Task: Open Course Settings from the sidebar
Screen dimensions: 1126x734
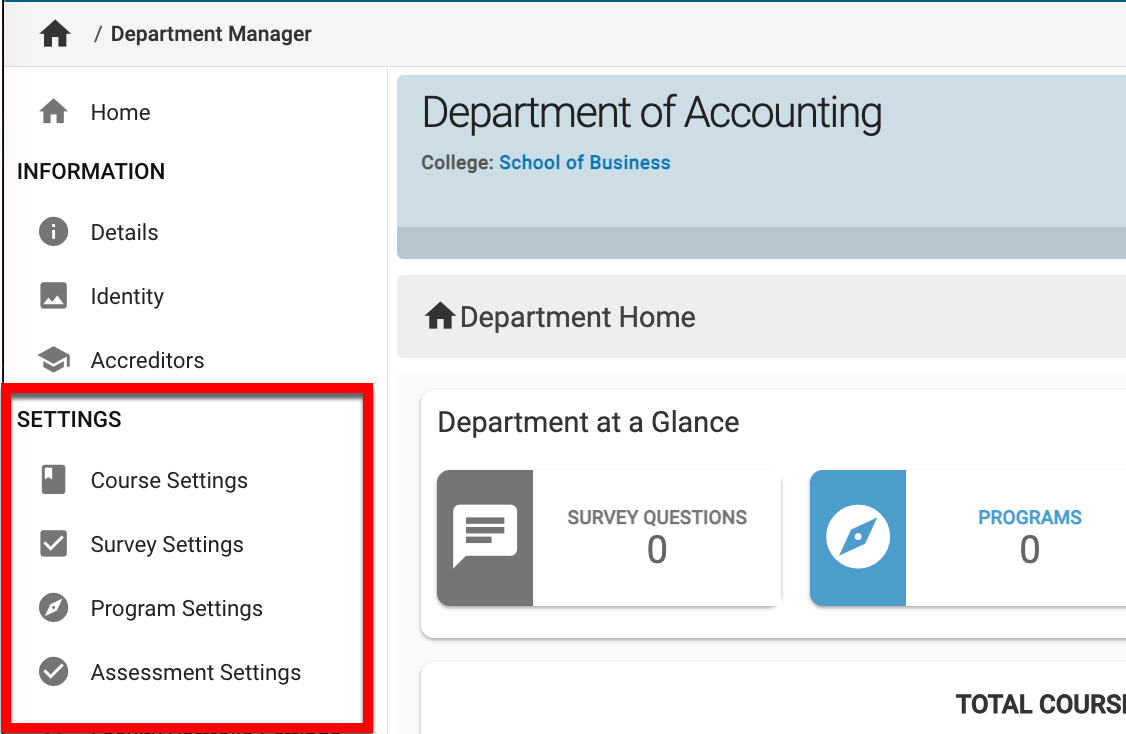Action: pyautogui.click(x=169, y=480)
